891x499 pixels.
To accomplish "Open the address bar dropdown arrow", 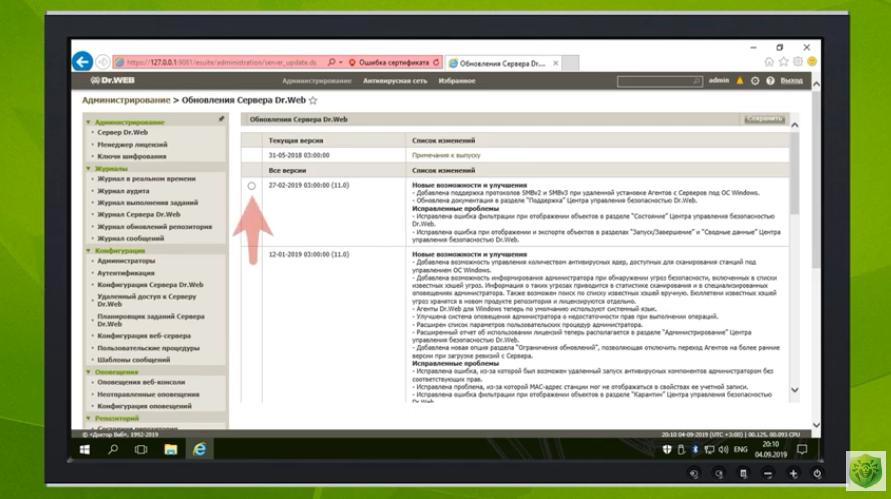I will coord(340,63).
